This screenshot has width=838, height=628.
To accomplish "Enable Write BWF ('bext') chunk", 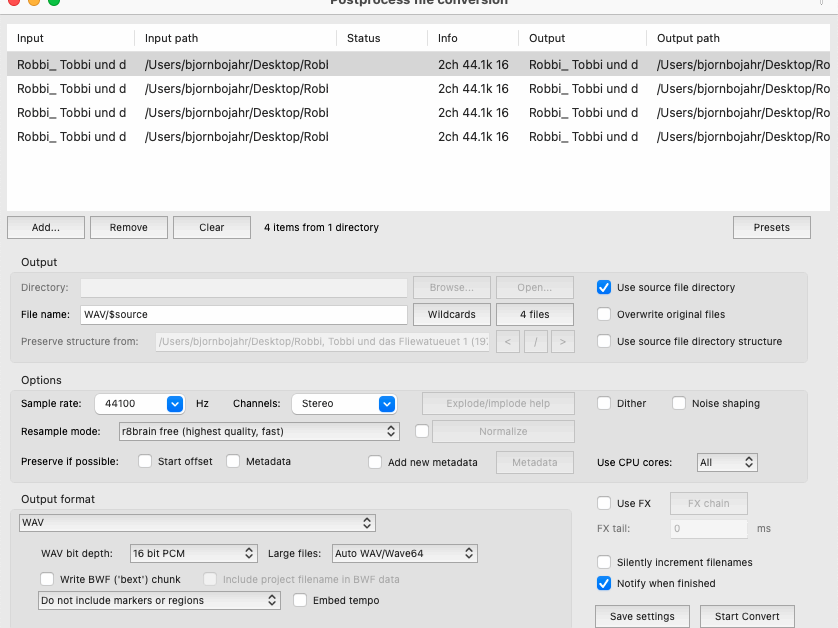I will 47,579.
